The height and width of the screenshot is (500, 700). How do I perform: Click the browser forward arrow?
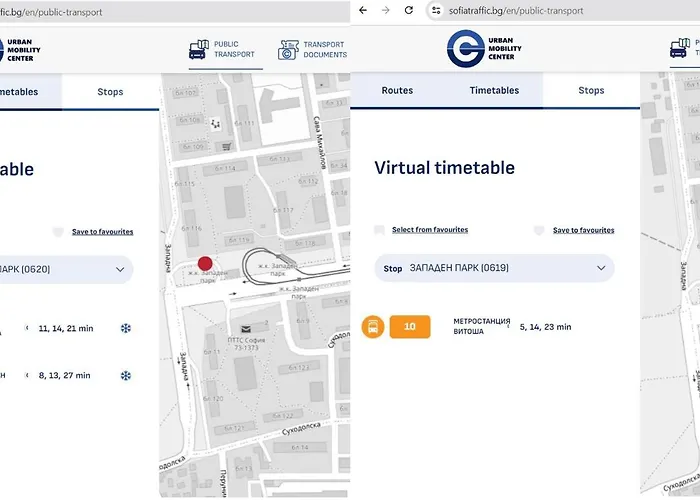[386, 10]
